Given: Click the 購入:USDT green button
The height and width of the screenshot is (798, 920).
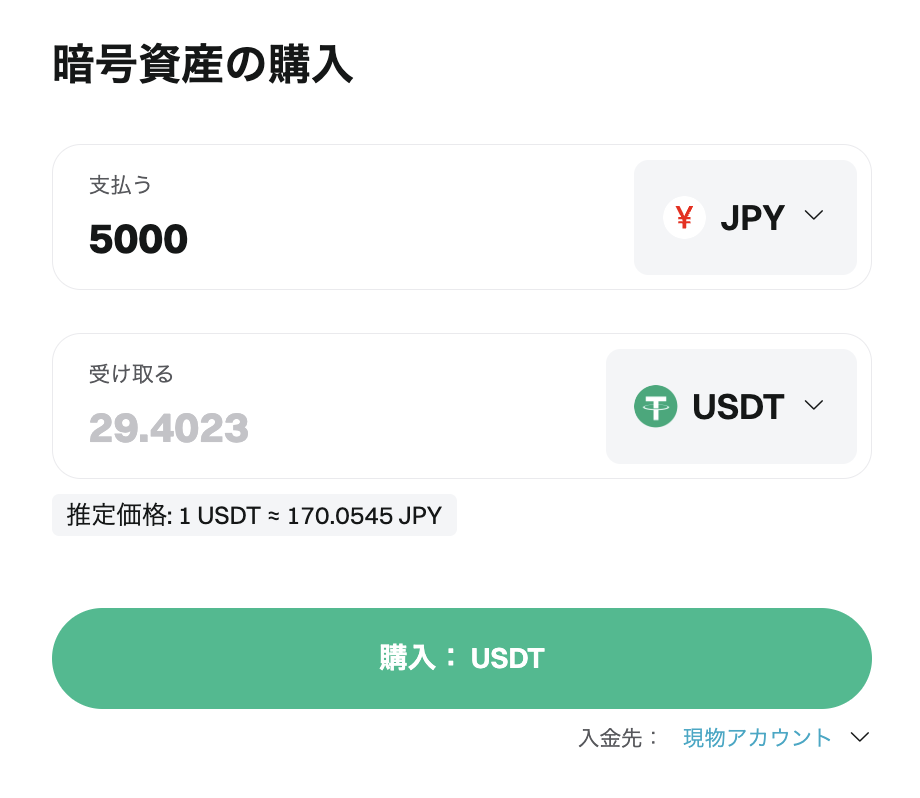Looking at the screenshot, I should coord(462,658).
